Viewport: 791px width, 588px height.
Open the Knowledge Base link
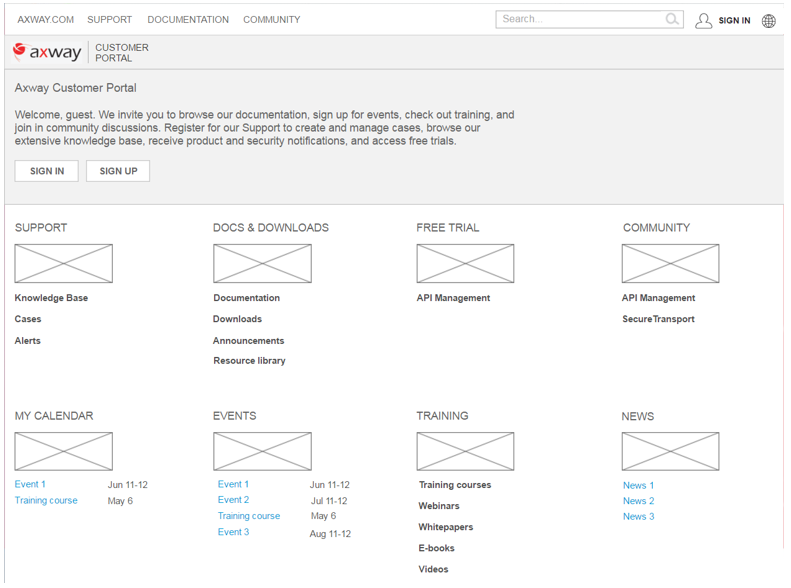tap(51, 298)
